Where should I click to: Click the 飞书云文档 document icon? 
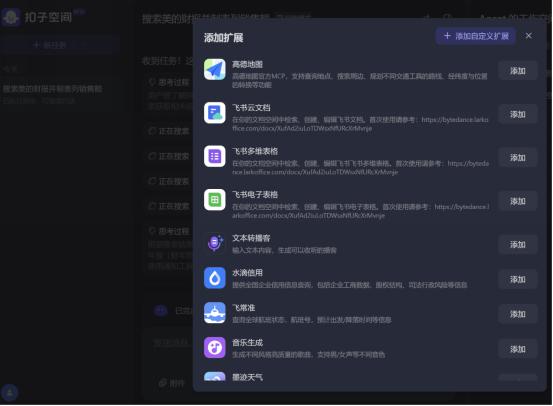pyautogui.click(x=215, y=113)
